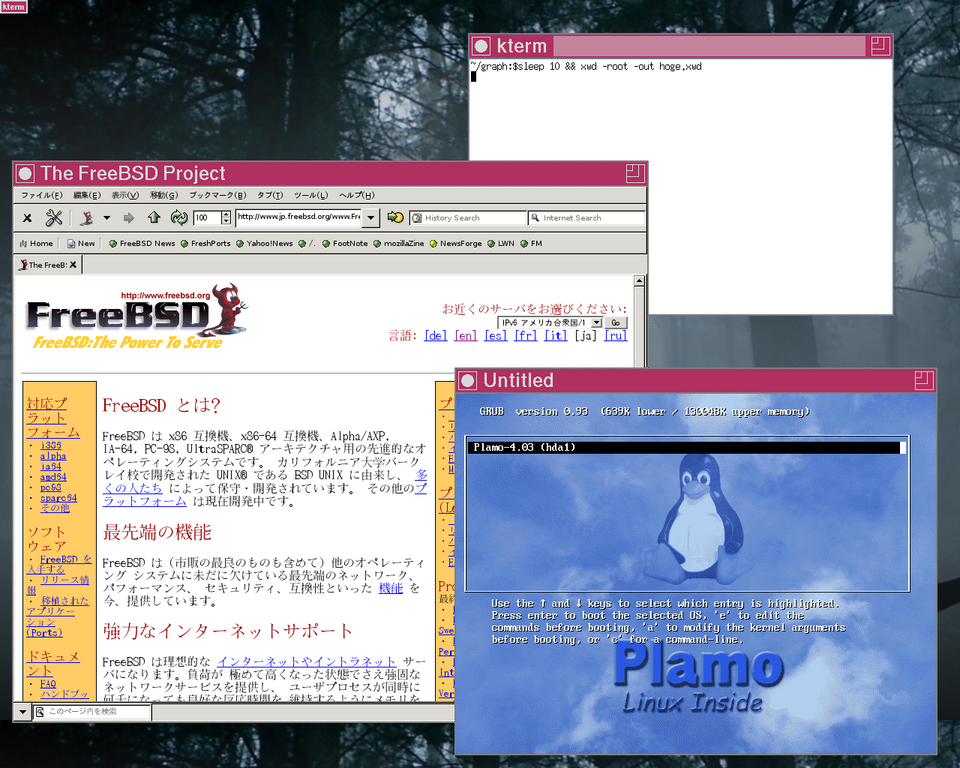Open the FreshPorts bookmark
The width and height of the screenshot is (960, 768).
206,243
